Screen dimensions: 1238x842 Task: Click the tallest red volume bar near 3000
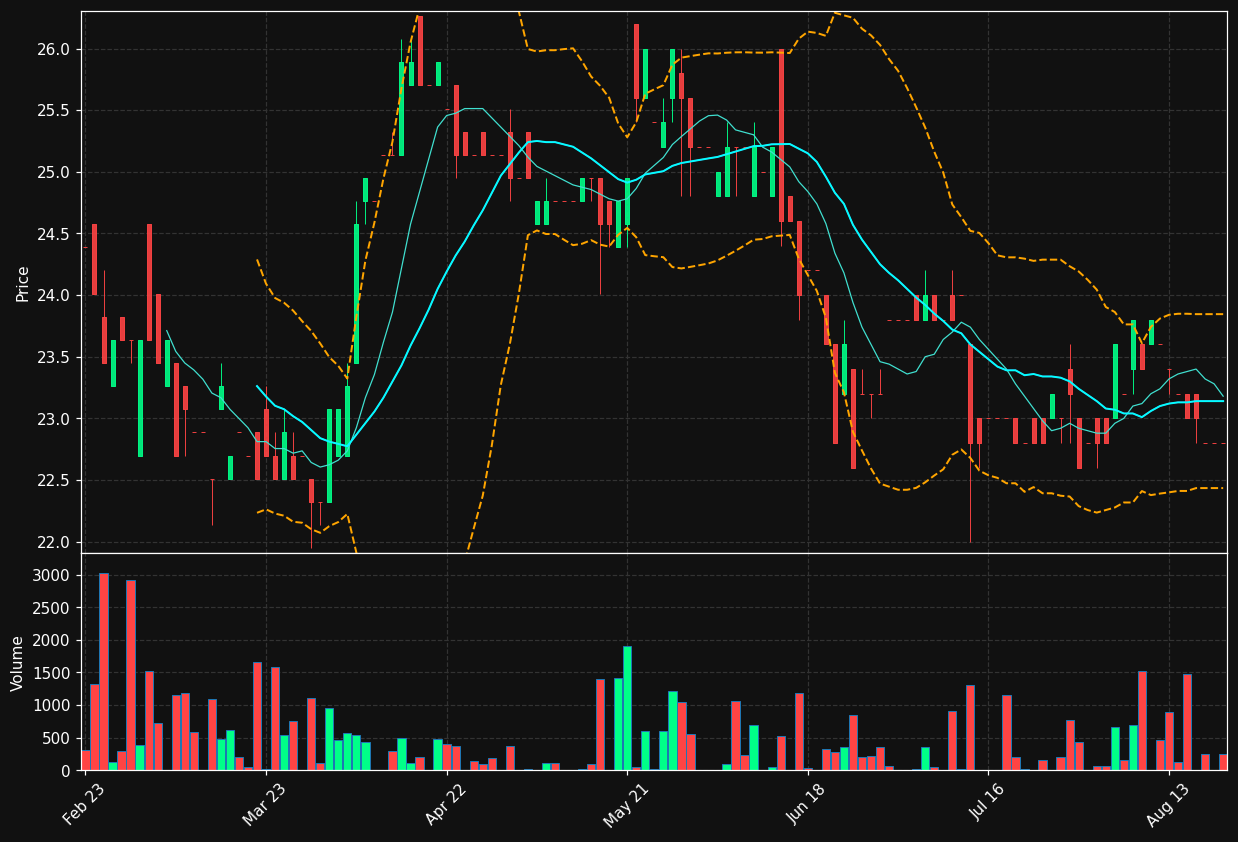pyautogui.click(x=104, y=672)
